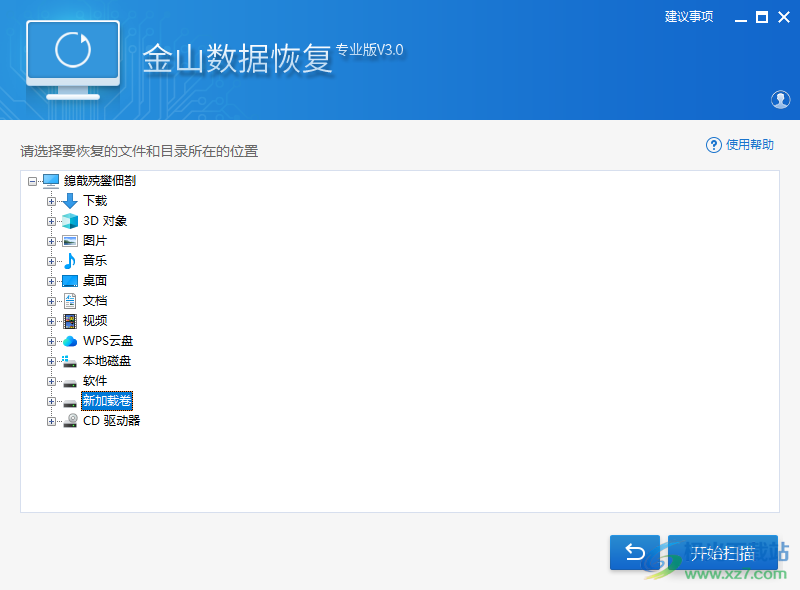This screenshot has width=800, height=590.
Task: Select the 视频 tree item
Action: point(95,321)
